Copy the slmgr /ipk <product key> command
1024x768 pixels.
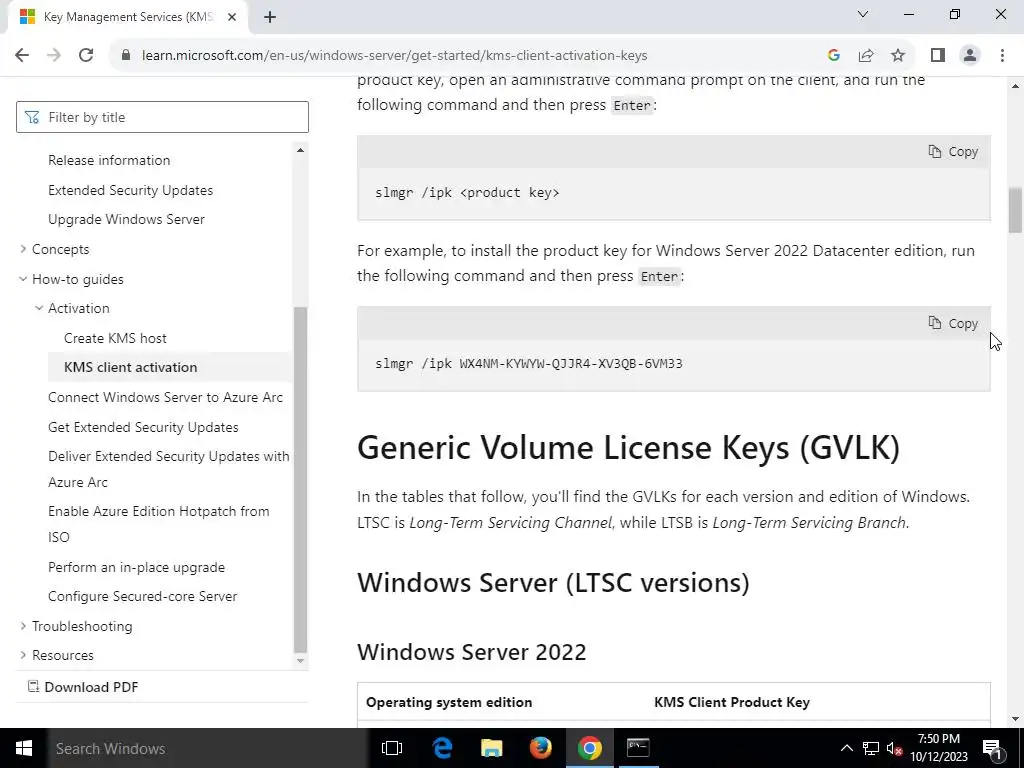point(953,152)
